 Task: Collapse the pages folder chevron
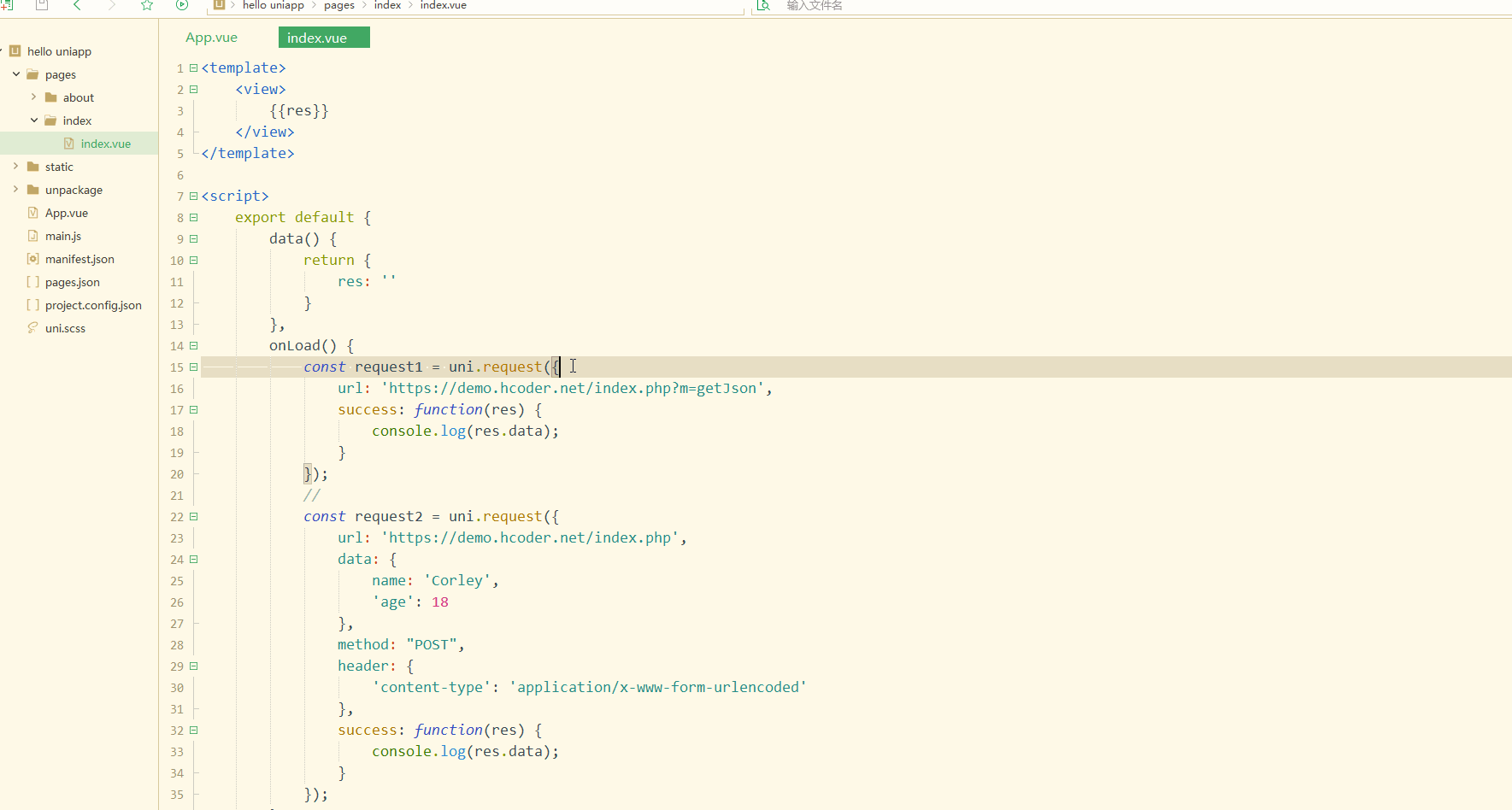(x=16, y=74)
